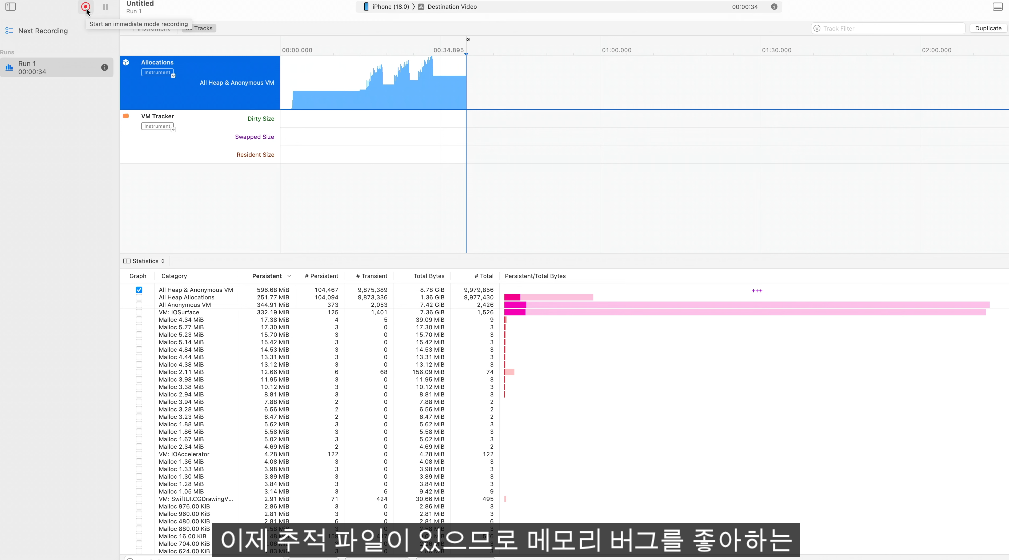Start a recording with the red record button
This screenshot has height=560, width=1009.
click(x=86, y=7)
